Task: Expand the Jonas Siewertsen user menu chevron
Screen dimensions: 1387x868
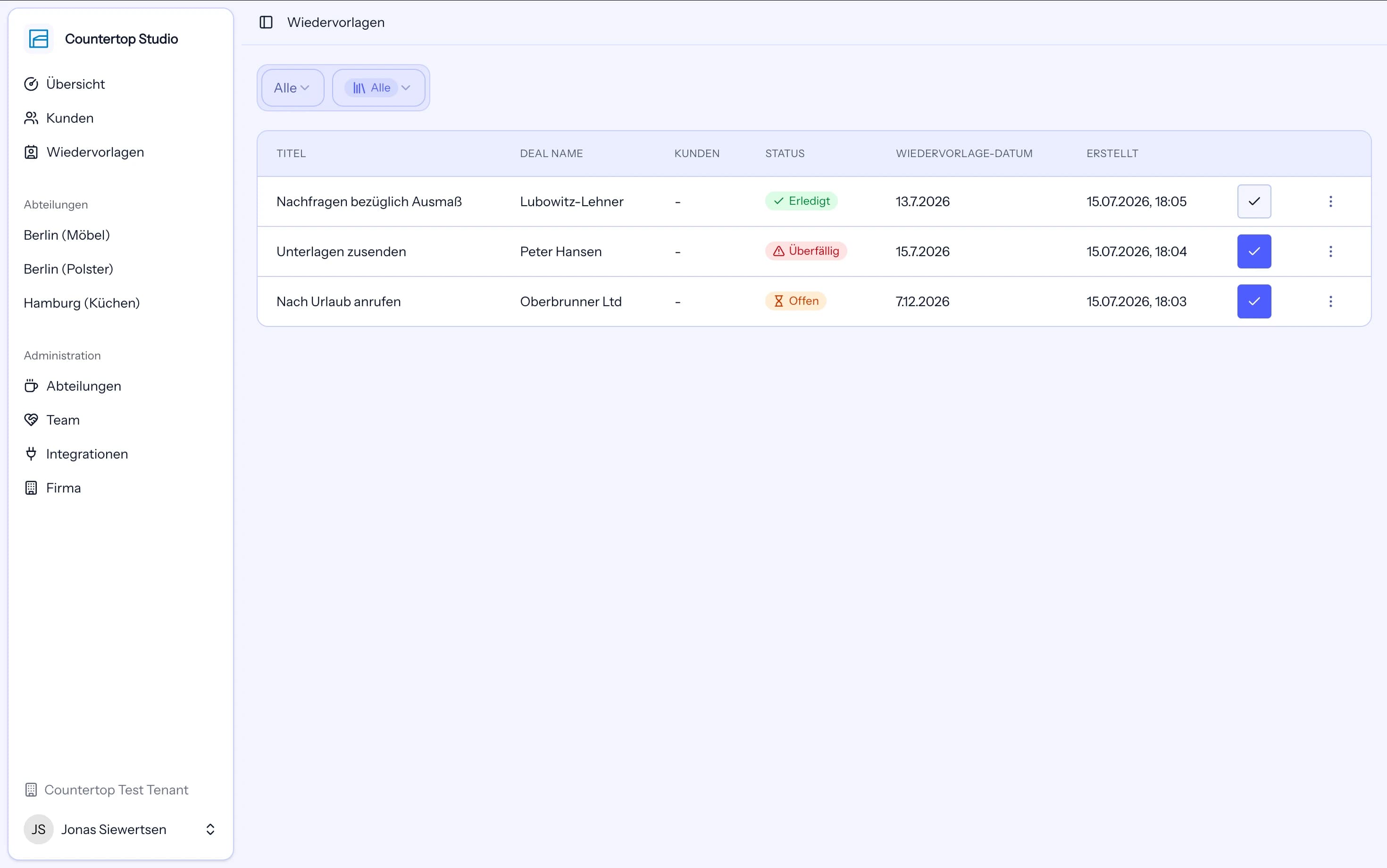Action: pyautogui.click(x=210, y=829)
